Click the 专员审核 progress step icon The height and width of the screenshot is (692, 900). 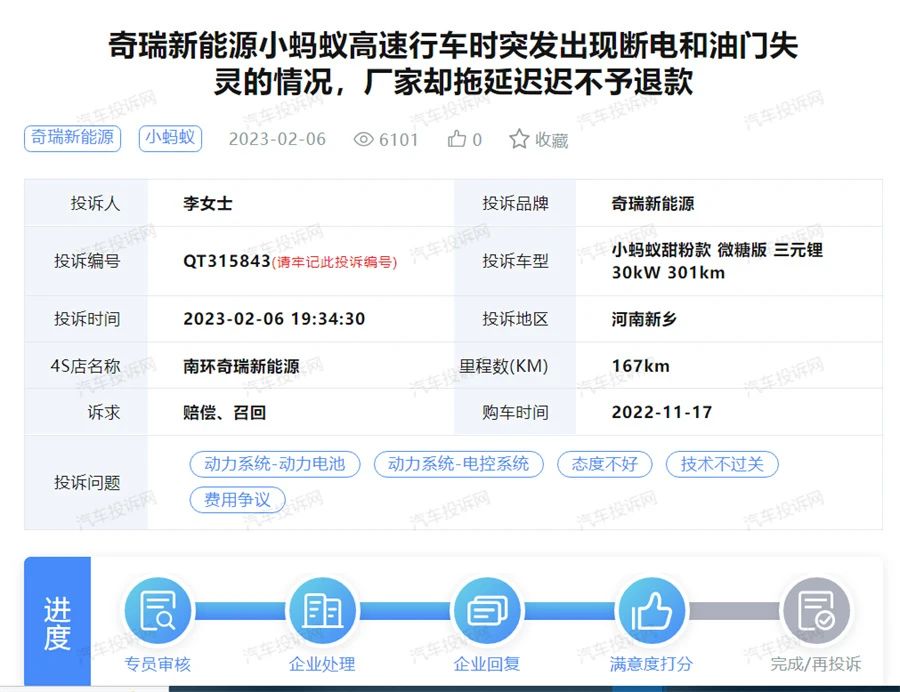click(x=158, y=611)
